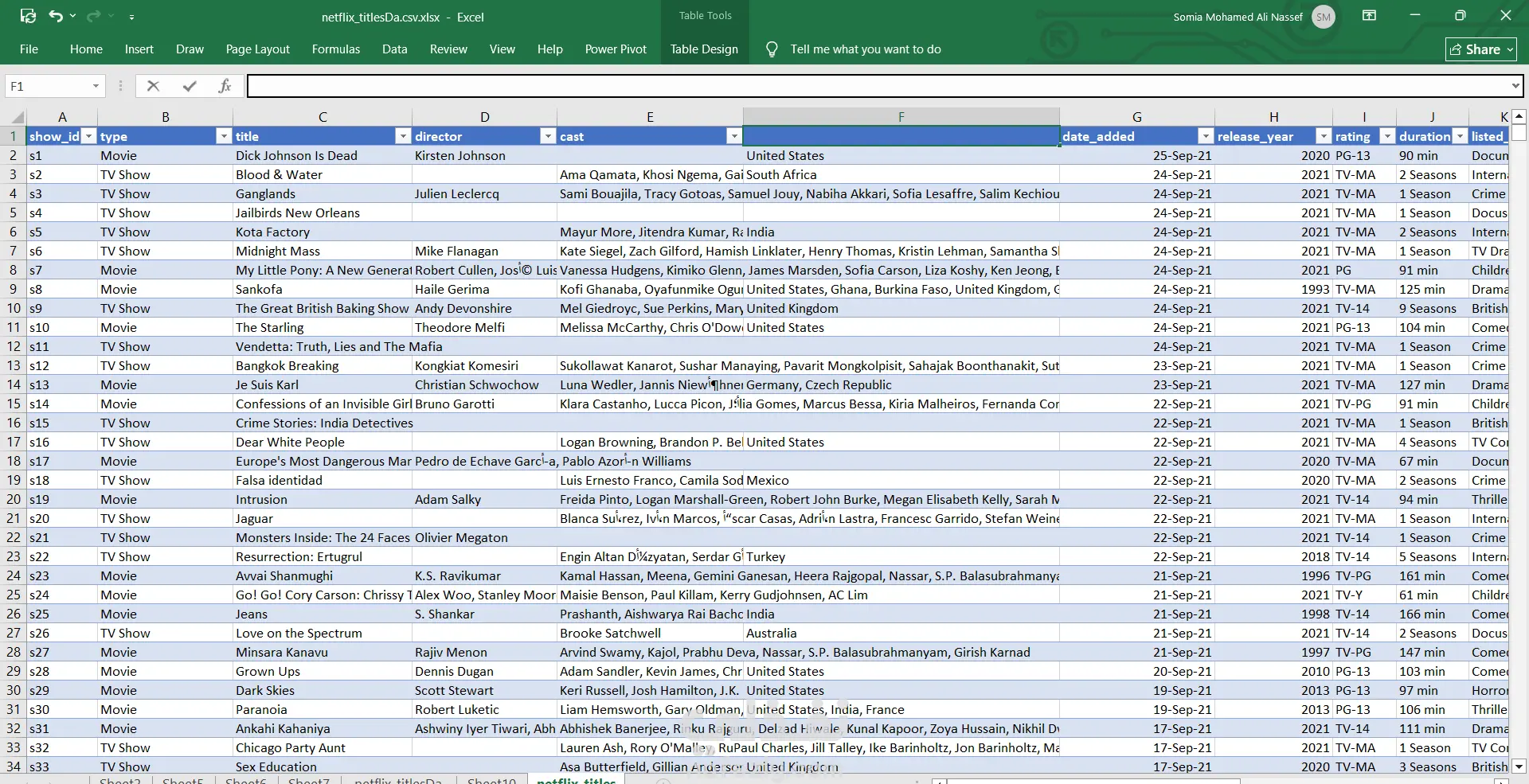1529x784 pixels.
Task: Select the cell reading Germany, Czech Republic
Action: tap(901, 385)
